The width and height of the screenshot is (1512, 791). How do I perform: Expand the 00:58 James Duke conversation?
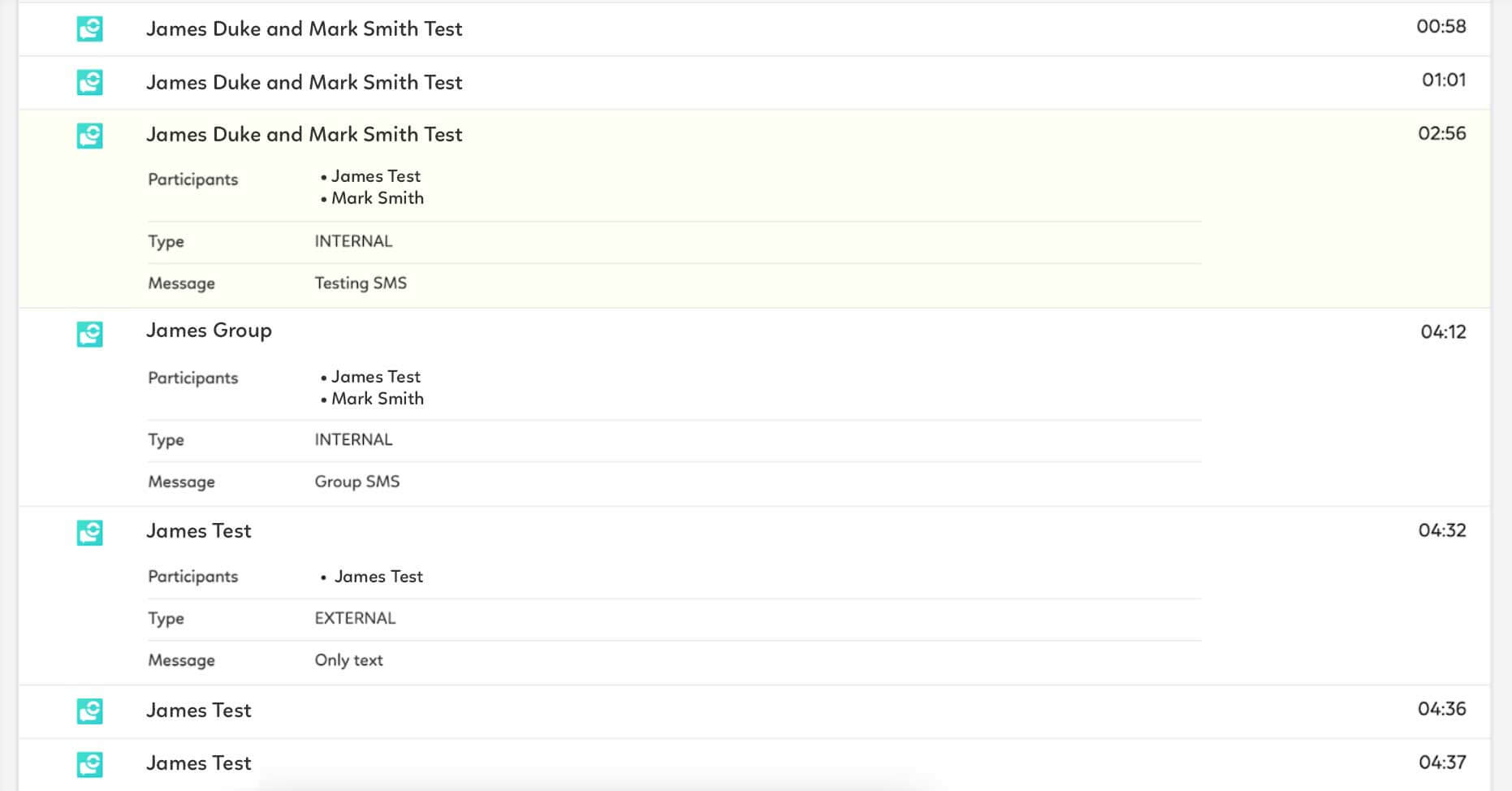304,29
